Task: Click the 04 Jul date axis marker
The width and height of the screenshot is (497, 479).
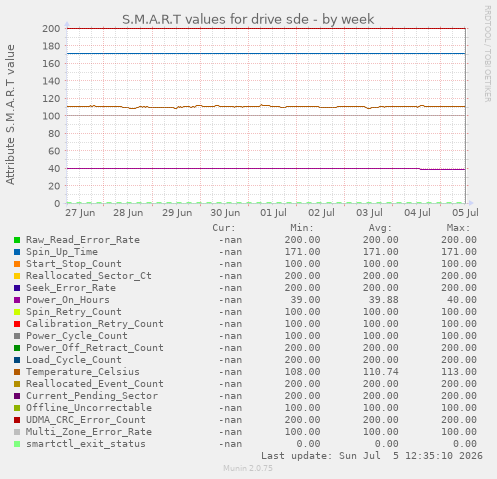Action: click(x=417, y=213)
